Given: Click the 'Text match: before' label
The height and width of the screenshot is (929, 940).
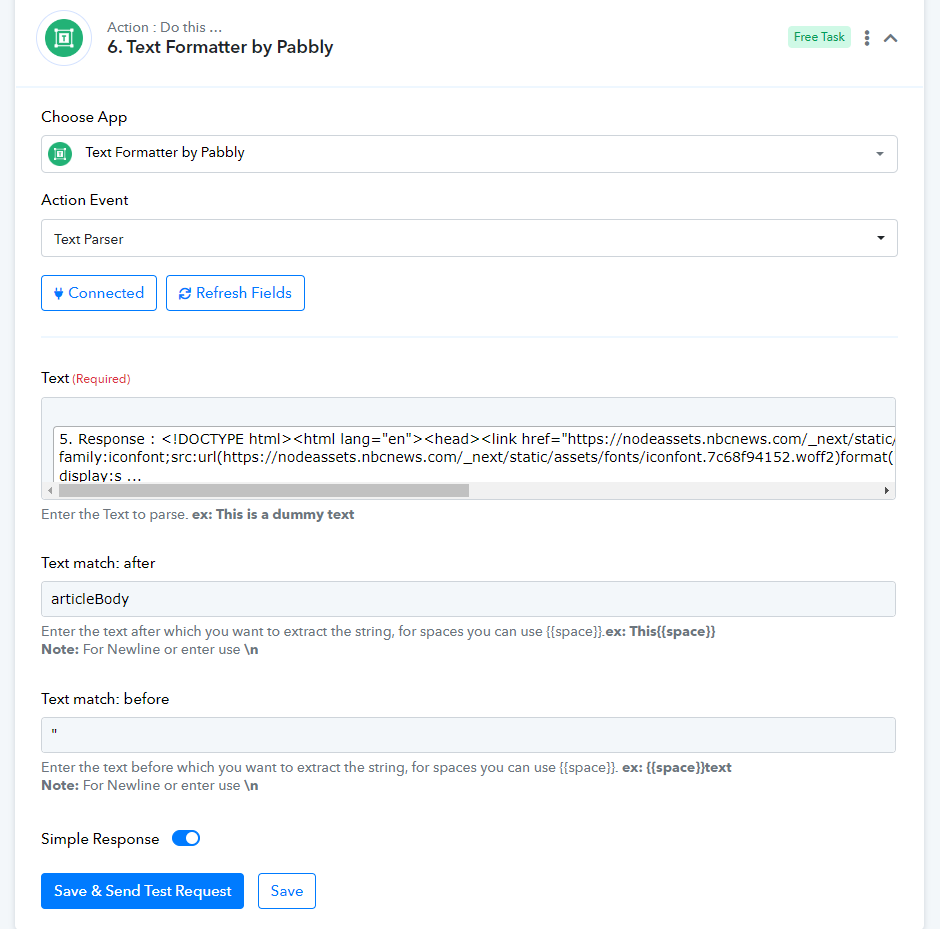Looking at the screenshot, I should tap(105, 699).
